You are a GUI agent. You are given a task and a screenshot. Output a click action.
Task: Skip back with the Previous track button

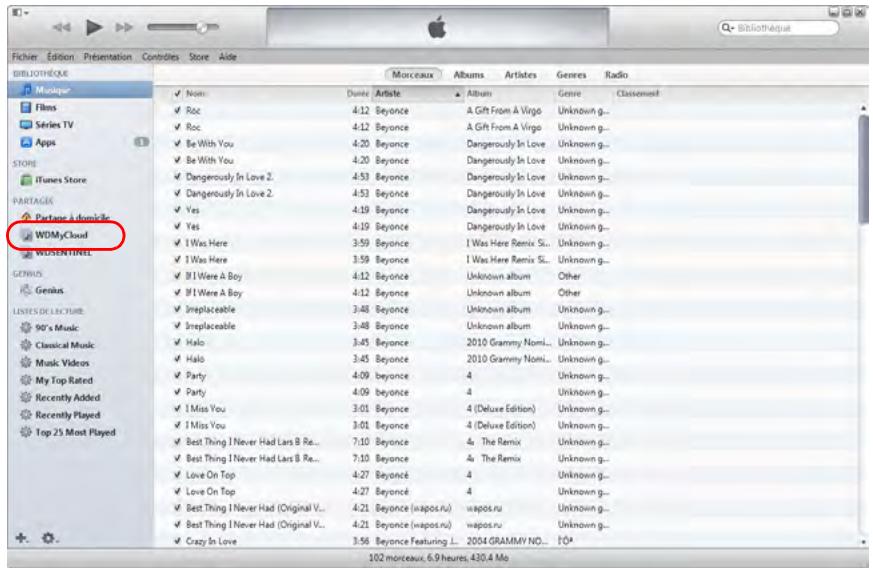pos(62,27)
